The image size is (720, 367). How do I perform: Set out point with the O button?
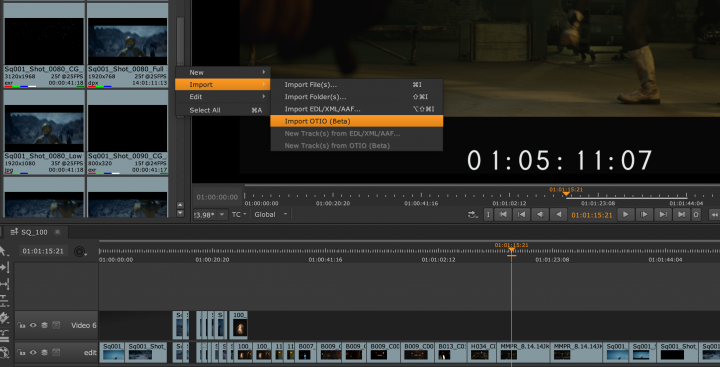click(x=696, y=214)
